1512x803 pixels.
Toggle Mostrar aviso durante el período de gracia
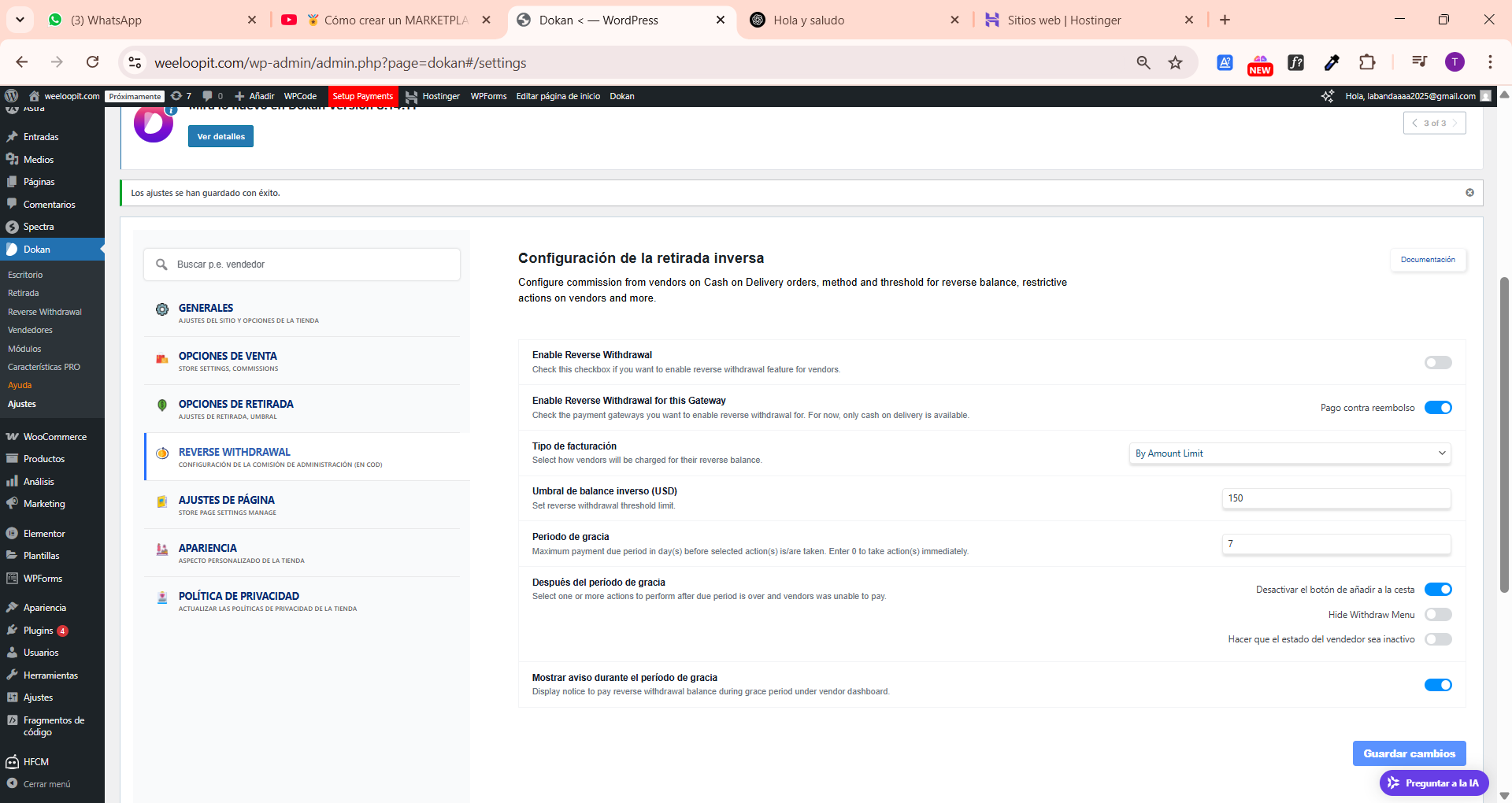(x=1438, y=685)
